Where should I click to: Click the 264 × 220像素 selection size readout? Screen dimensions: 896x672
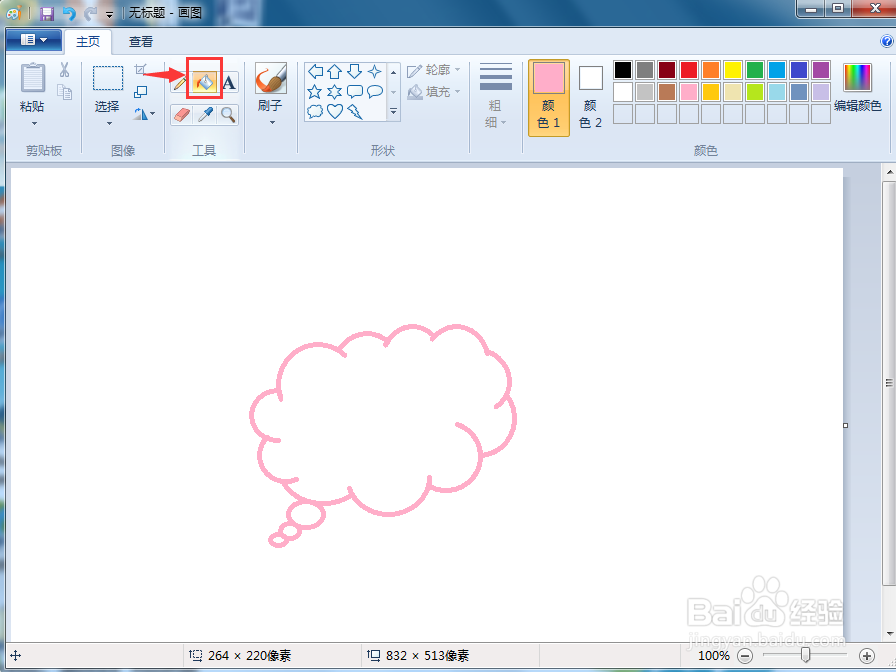250,656
